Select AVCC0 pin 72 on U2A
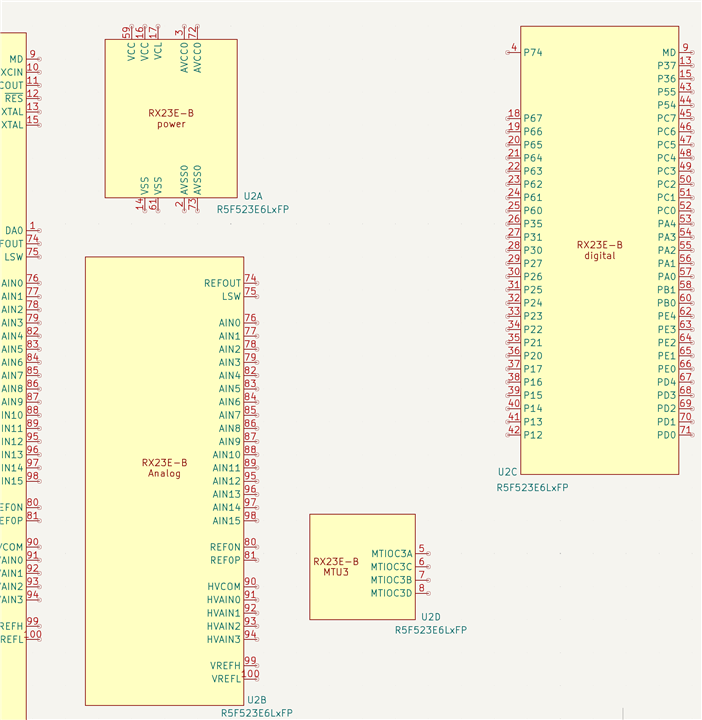 click(193, 32)
